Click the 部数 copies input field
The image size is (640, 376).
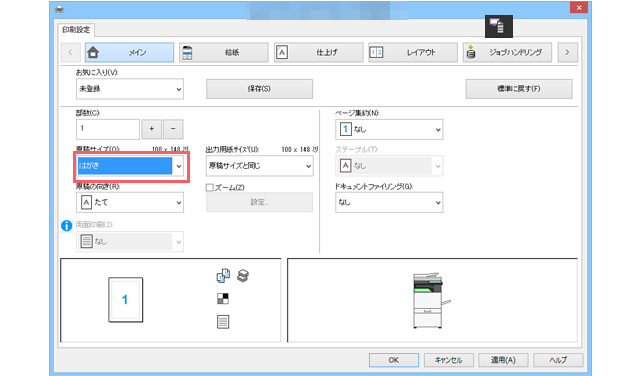pyautogui.click(x=108, y=129)
